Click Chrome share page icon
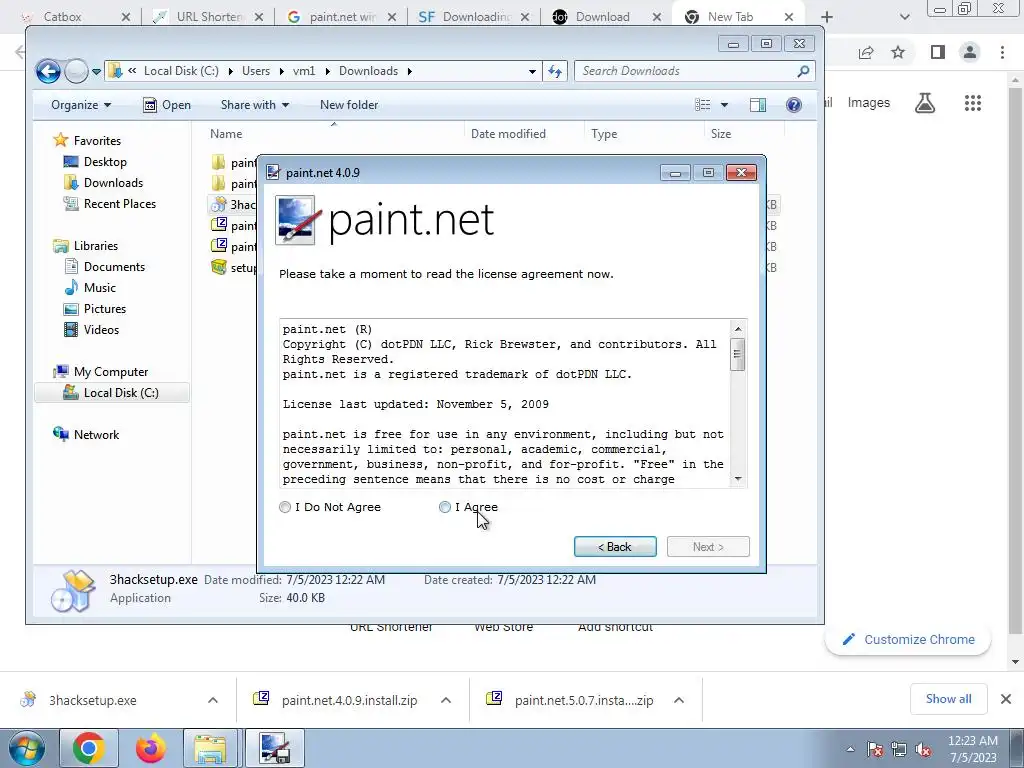The width and height of the screenshot is (1024, 768). pyautogui.click(x=866, y=52)
